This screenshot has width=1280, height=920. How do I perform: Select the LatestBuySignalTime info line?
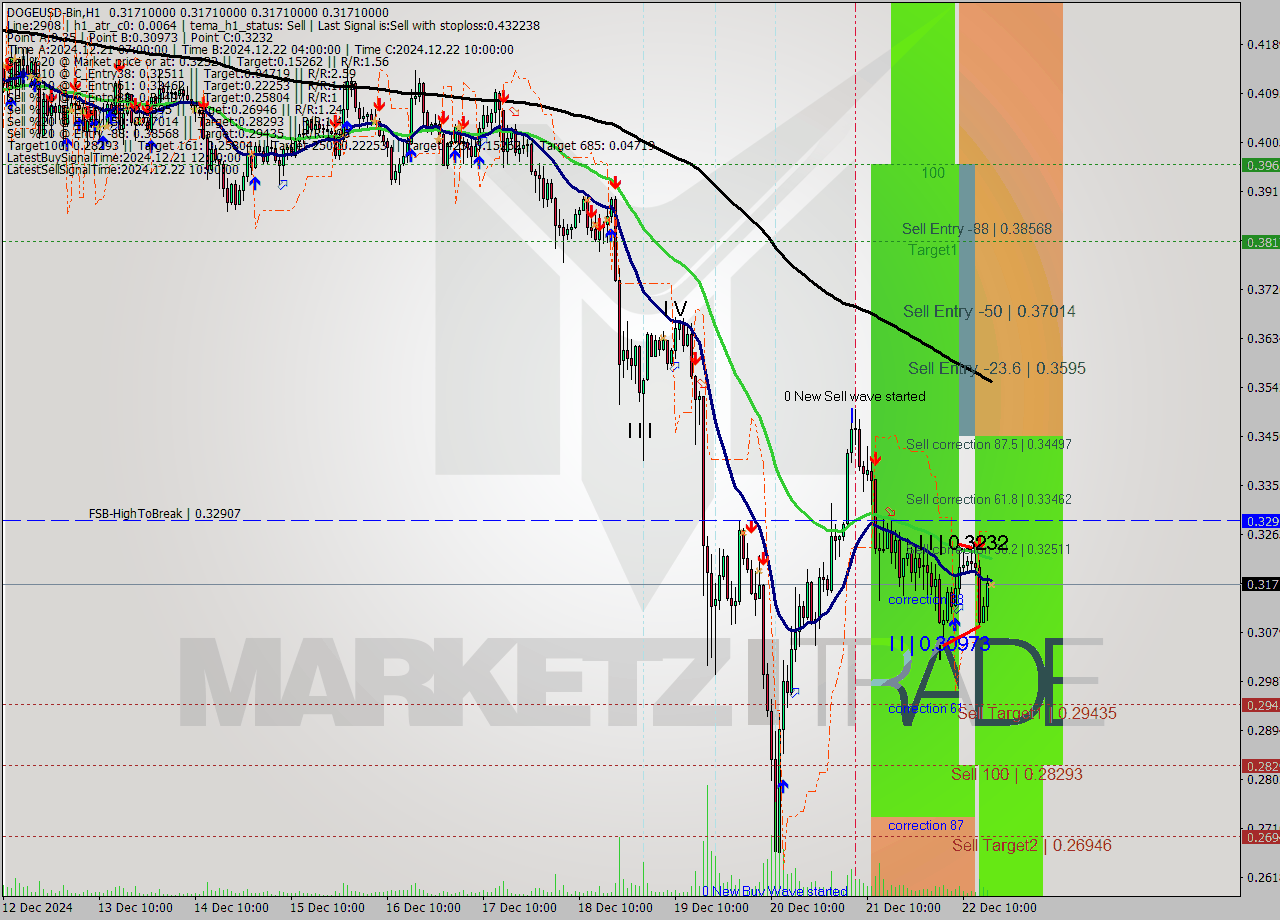coord(122,157)
